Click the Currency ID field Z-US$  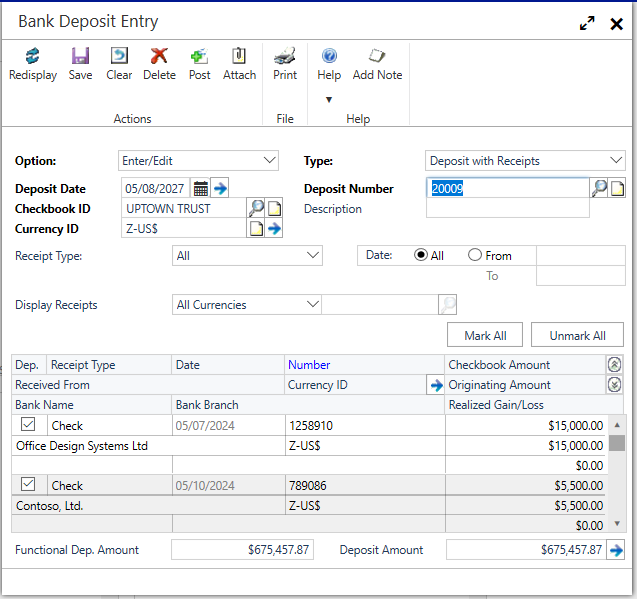(184, 228)
